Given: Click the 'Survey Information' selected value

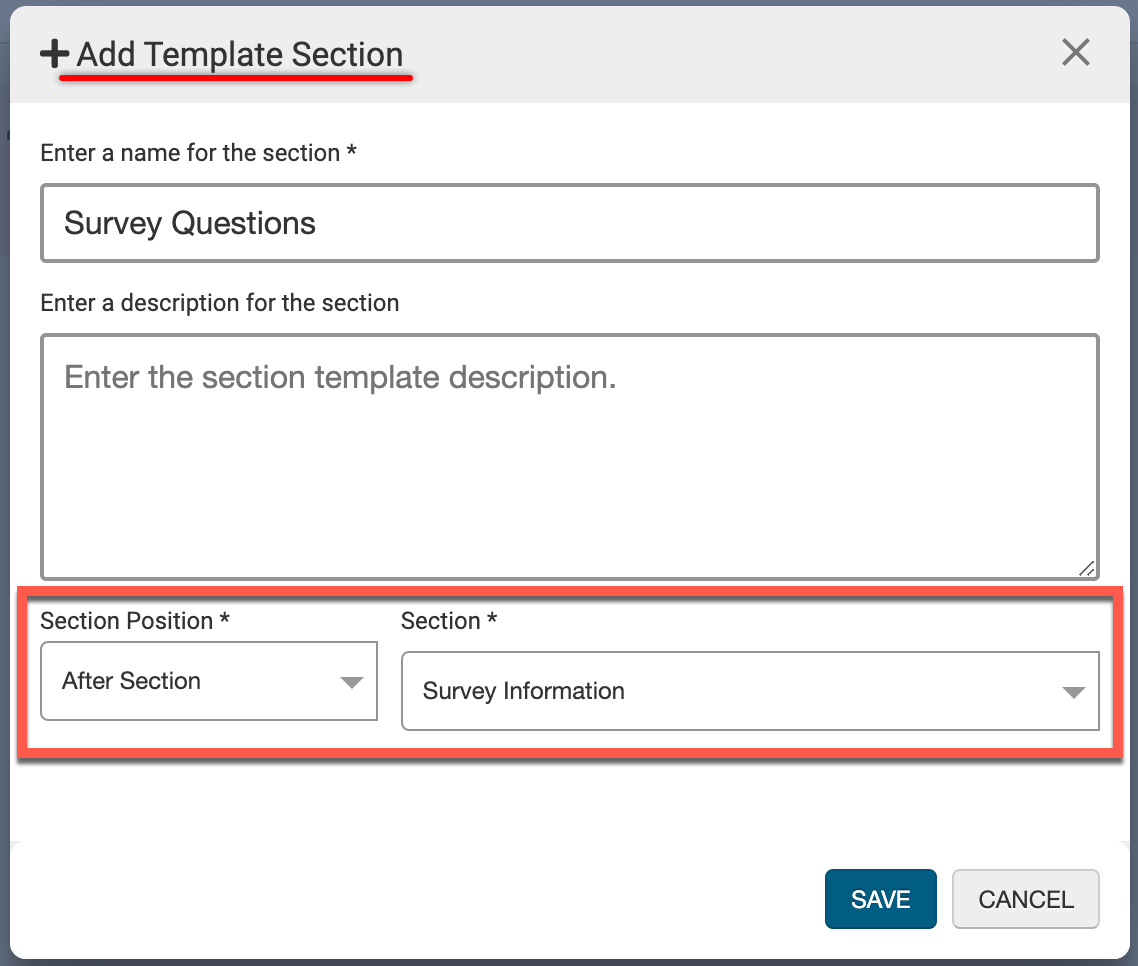Looking at the screenshot, I should click(x=523, y=691).
